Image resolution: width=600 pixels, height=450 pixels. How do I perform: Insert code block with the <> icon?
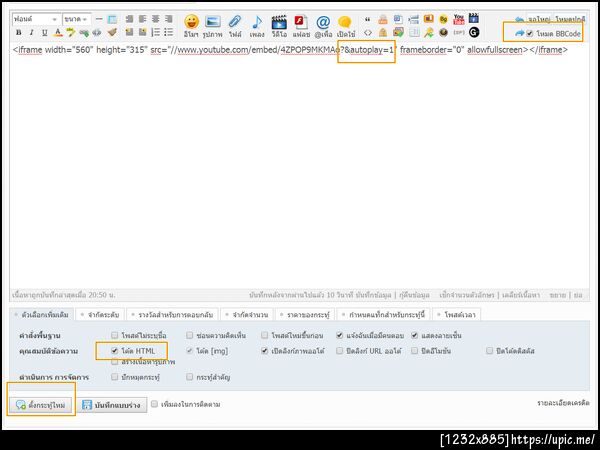[x=367, y=33]
